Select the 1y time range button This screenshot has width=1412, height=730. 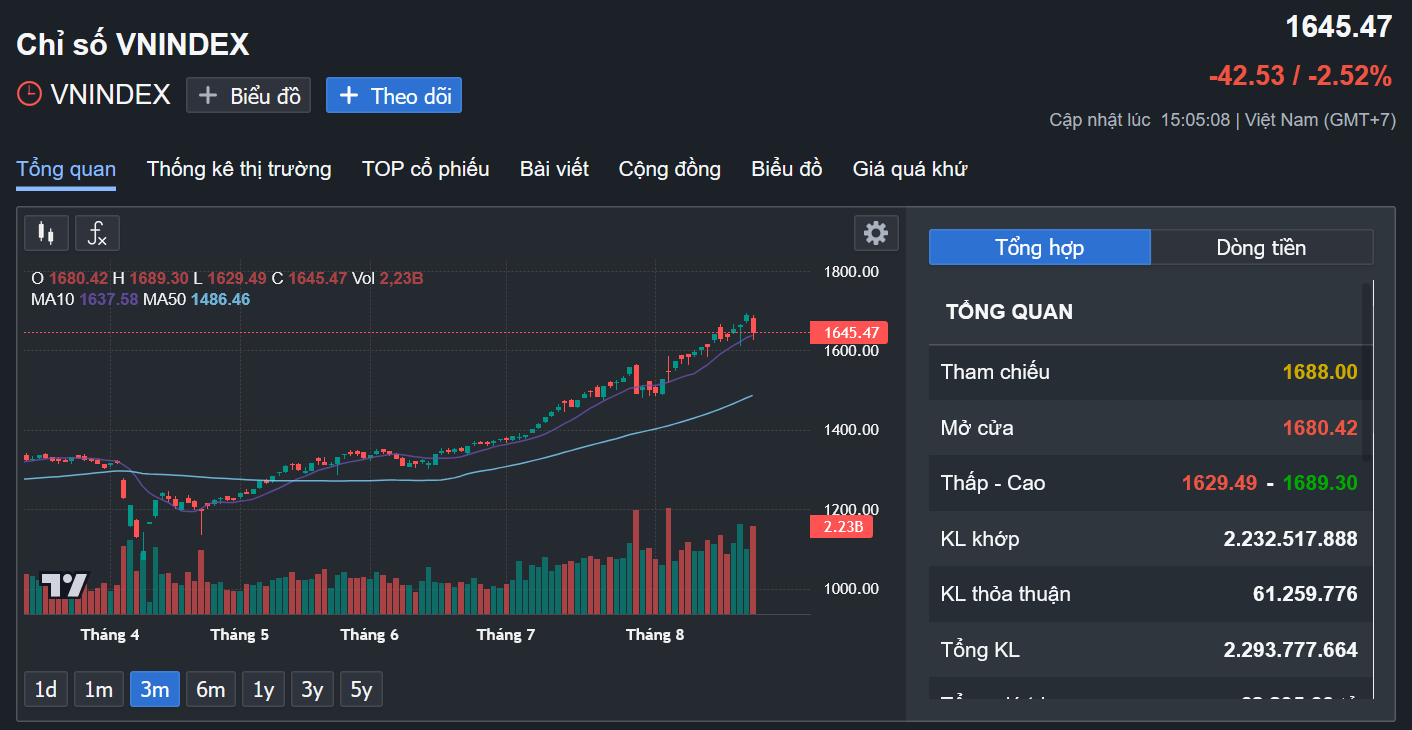click(x=263, y=689)
